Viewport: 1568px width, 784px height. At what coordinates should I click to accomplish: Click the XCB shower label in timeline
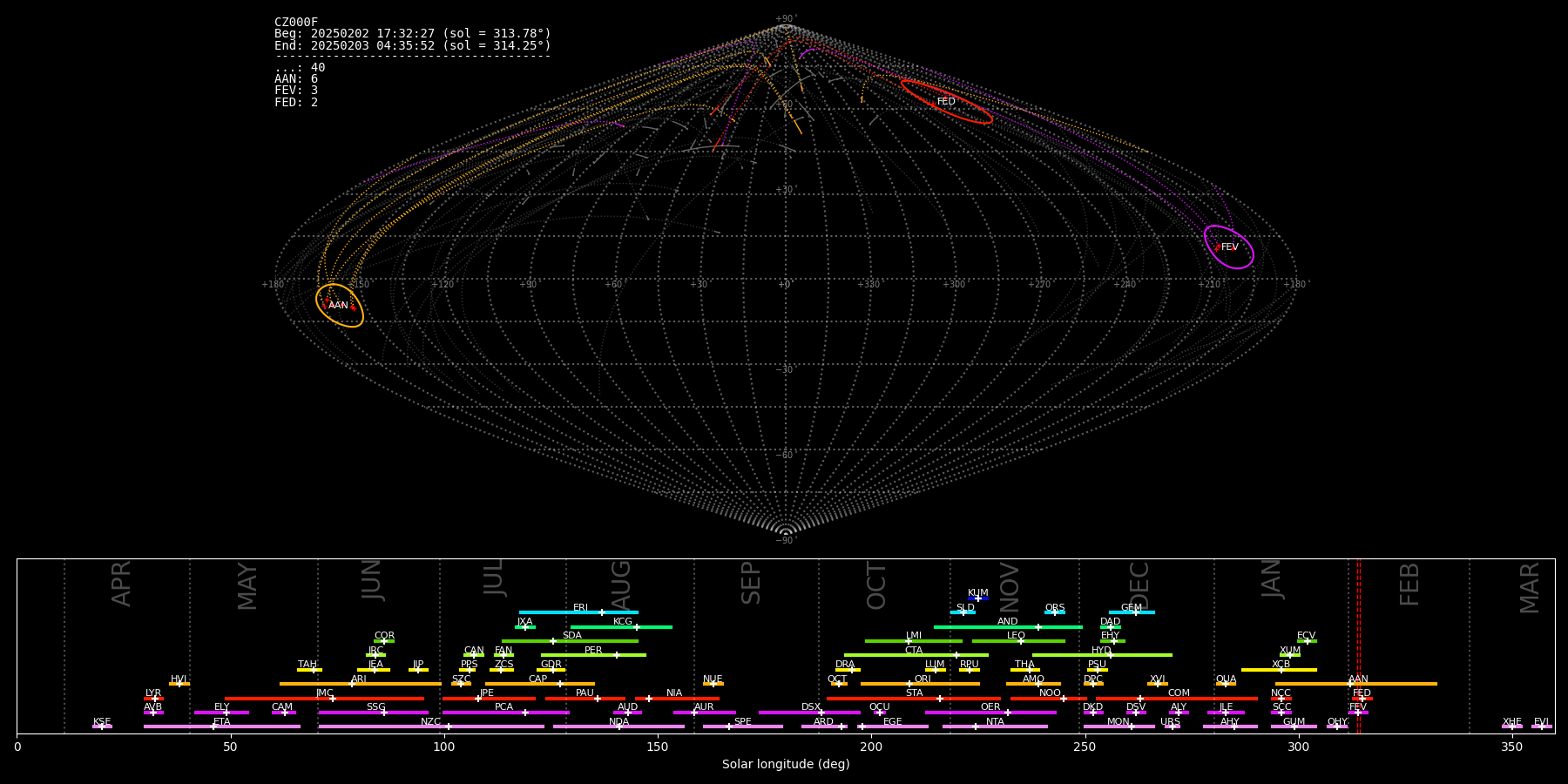click(x=1281, y=665)
